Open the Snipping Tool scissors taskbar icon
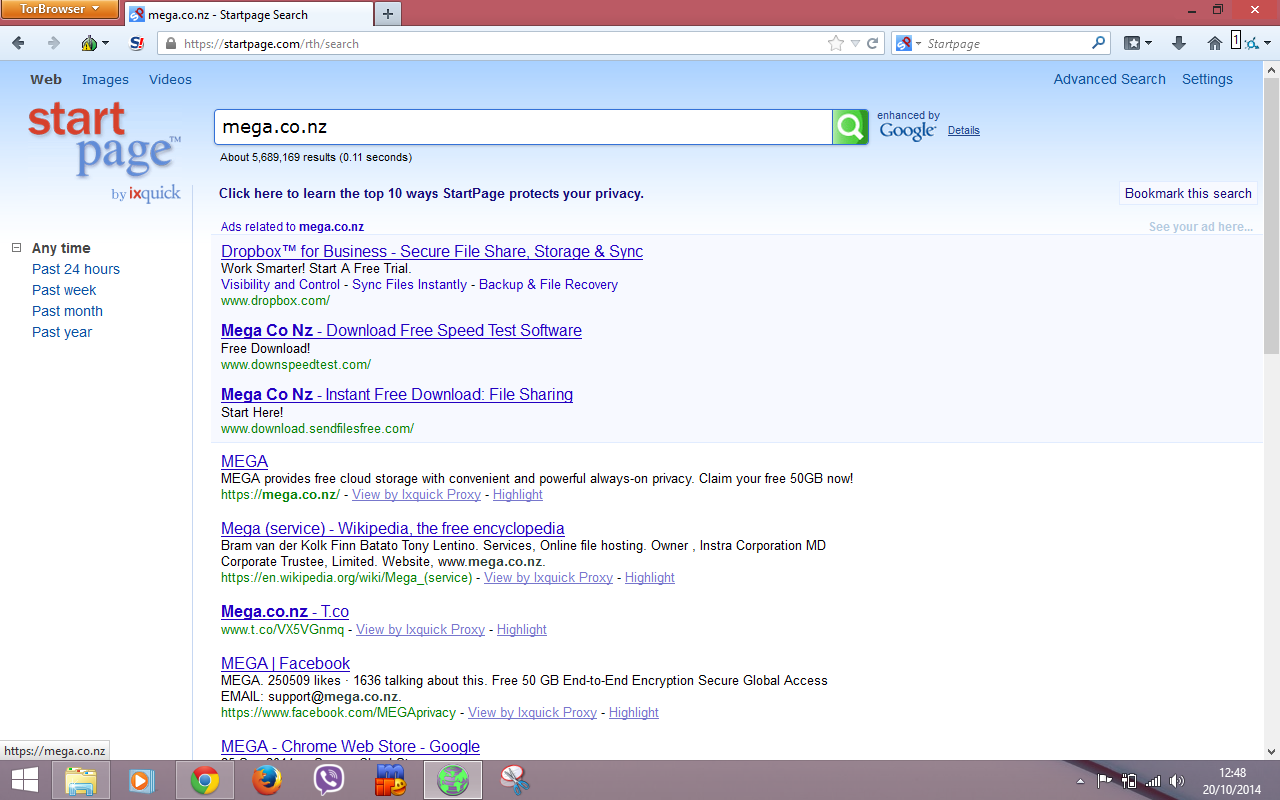The image size is (1280, 800). [514, 780]
